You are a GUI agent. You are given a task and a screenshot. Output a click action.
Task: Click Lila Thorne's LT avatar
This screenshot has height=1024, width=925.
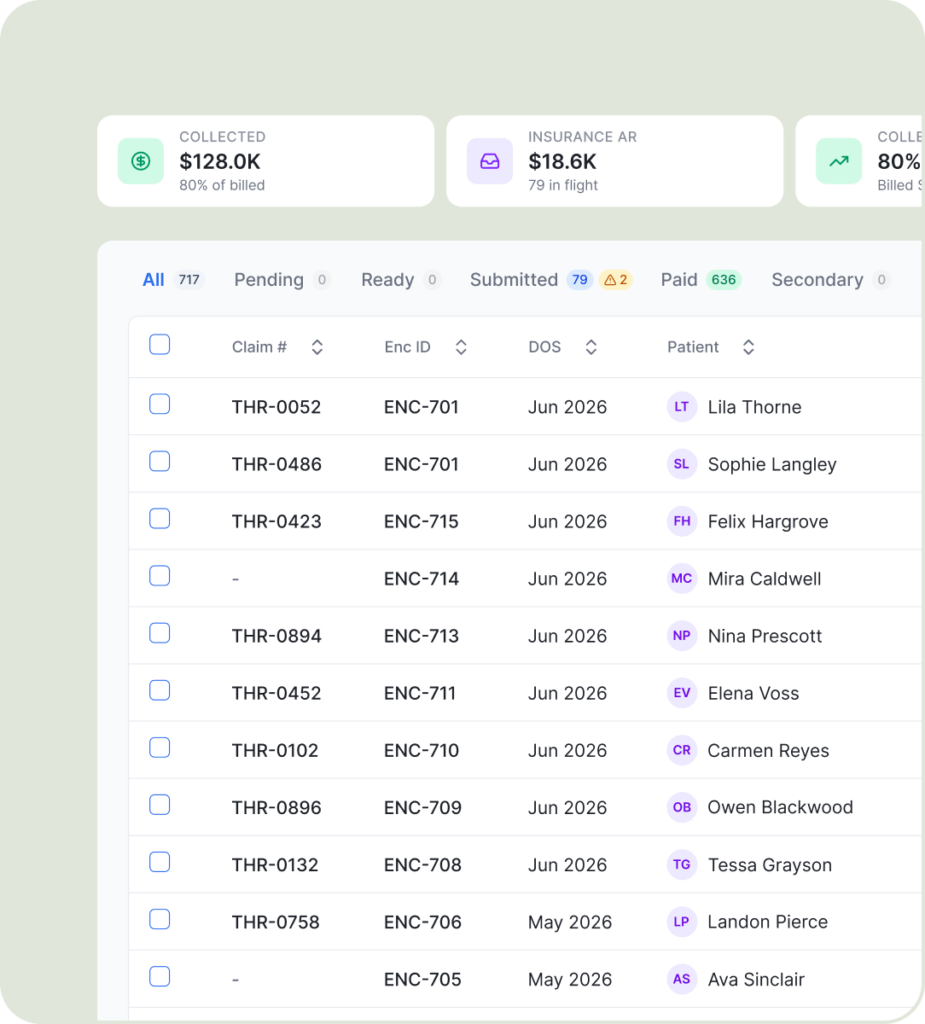[x=681, y=407]
